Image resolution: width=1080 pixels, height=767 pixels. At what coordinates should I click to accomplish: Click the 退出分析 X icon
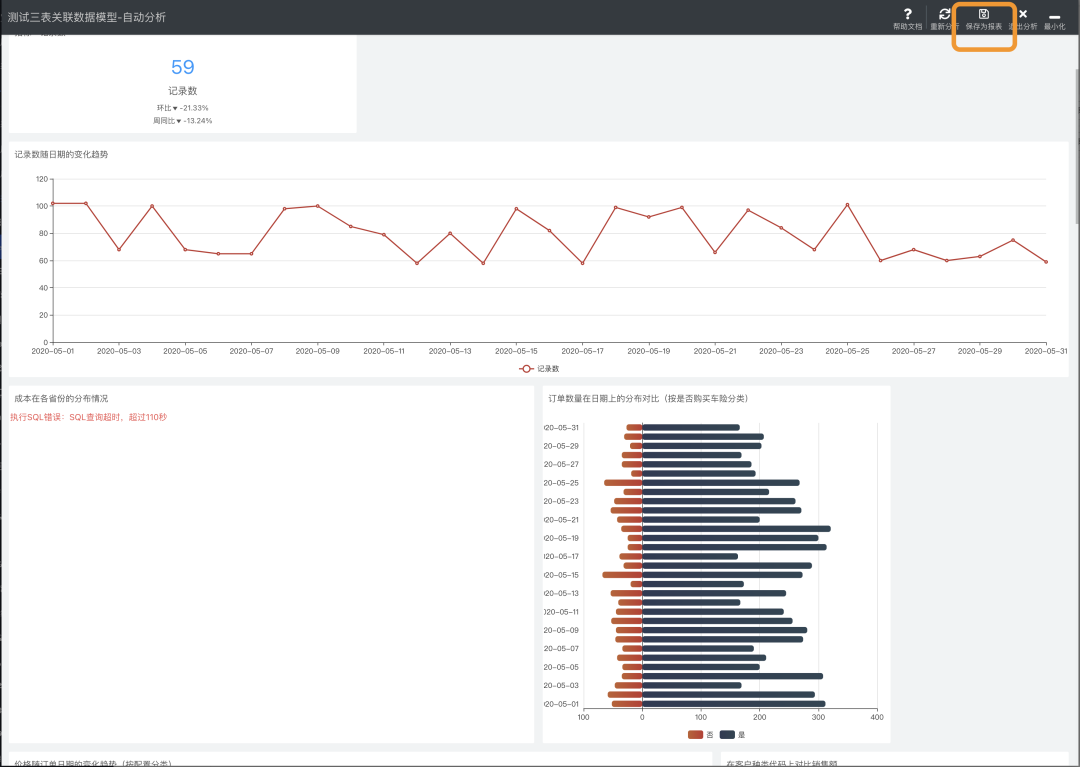point(1023,14)
